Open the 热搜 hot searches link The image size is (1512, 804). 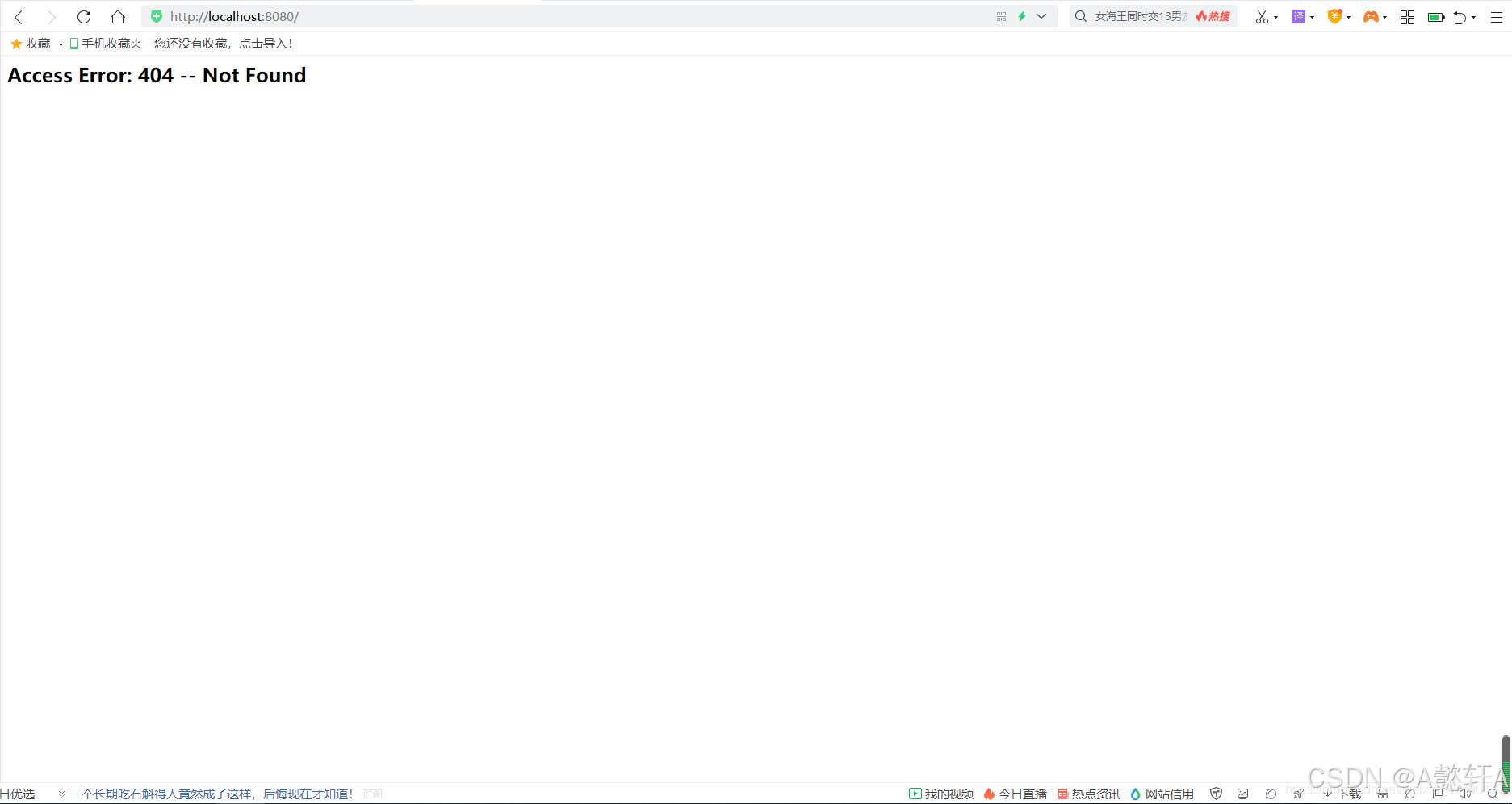tap(1213, 16)
